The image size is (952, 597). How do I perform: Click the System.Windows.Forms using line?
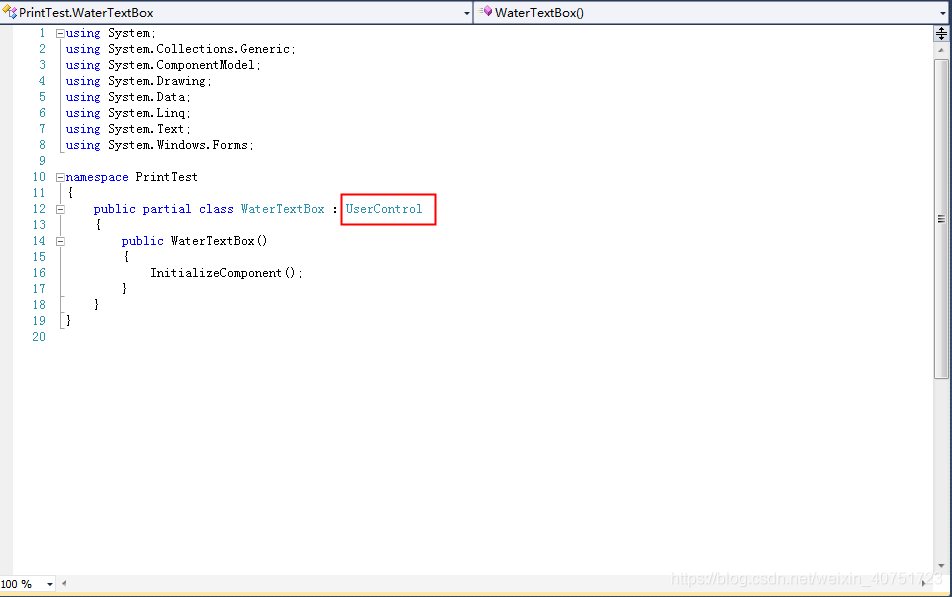click(160, 145)
